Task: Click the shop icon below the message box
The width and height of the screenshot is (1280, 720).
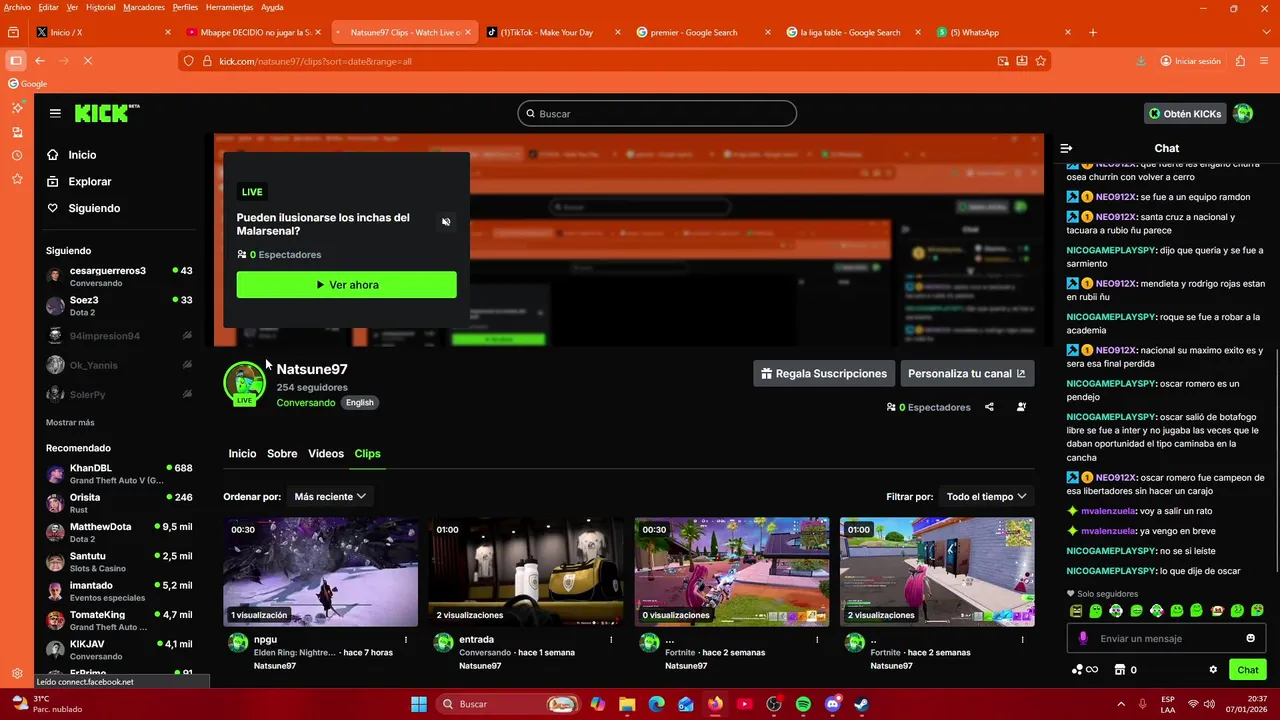Action: 1120,670
